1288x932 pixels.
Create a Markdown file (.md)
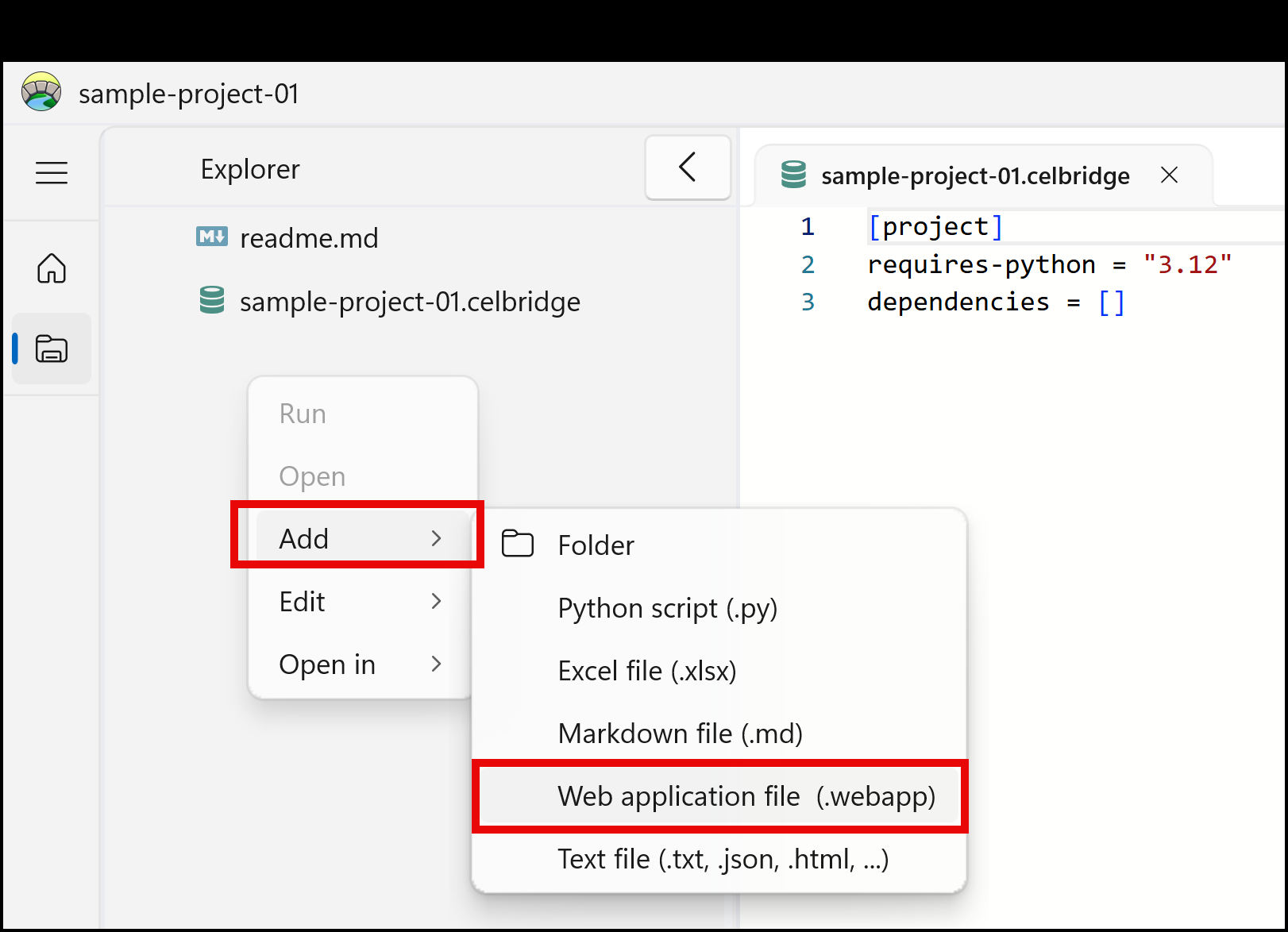pos(680,734)
